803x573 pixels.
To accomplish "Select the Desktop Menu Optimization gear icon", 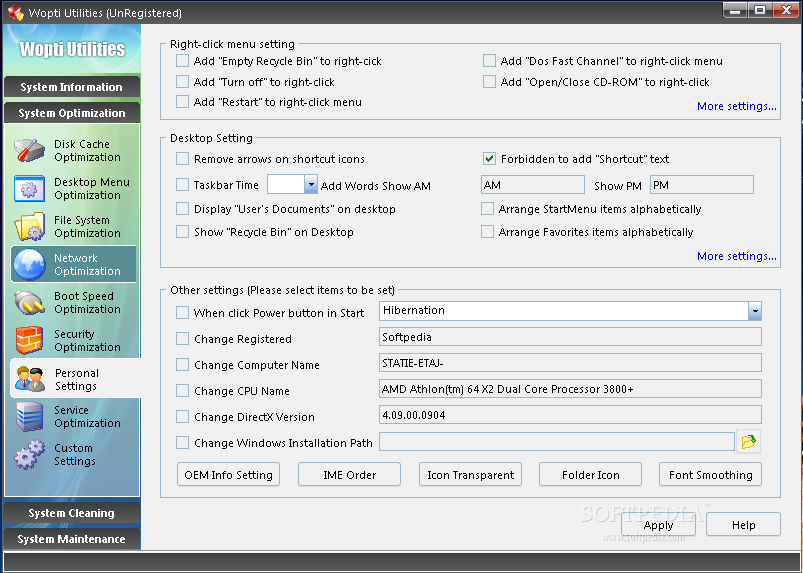I will click(x=30, y=189).
